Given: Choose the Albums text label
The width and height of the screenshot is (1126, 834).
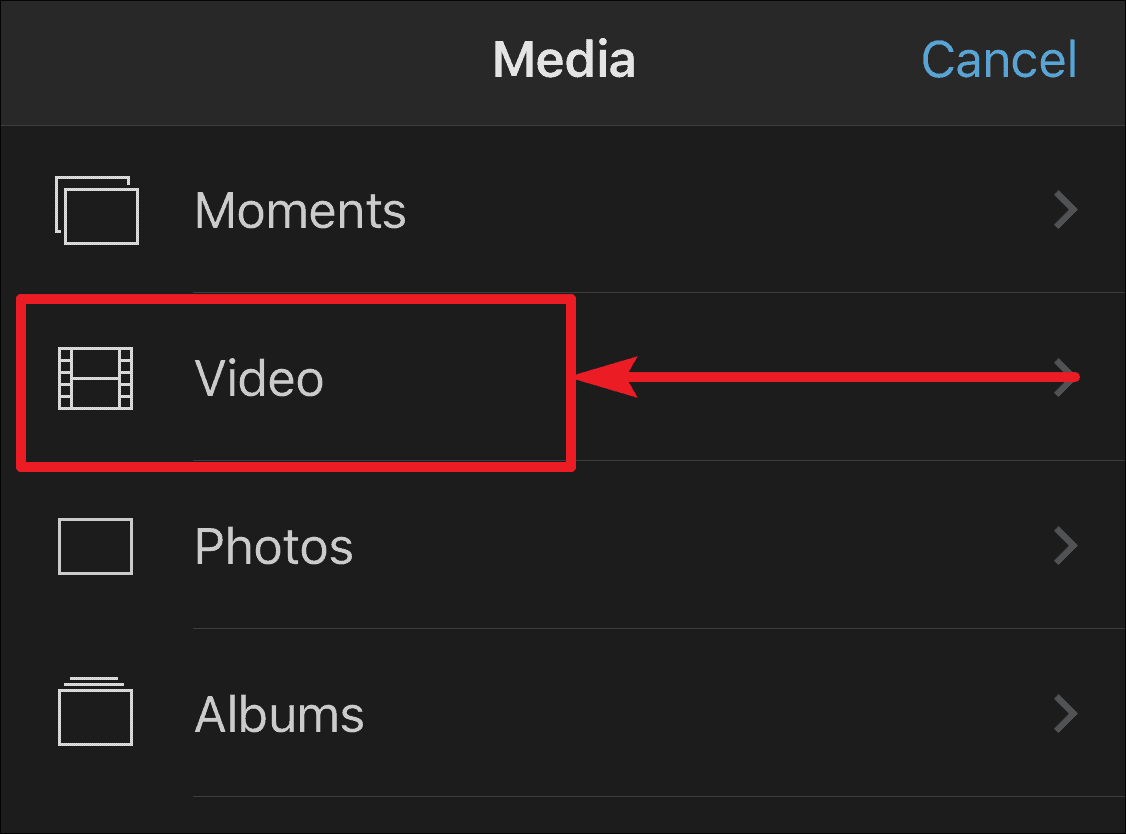Looking at the screenshot, I should [279, 715].
